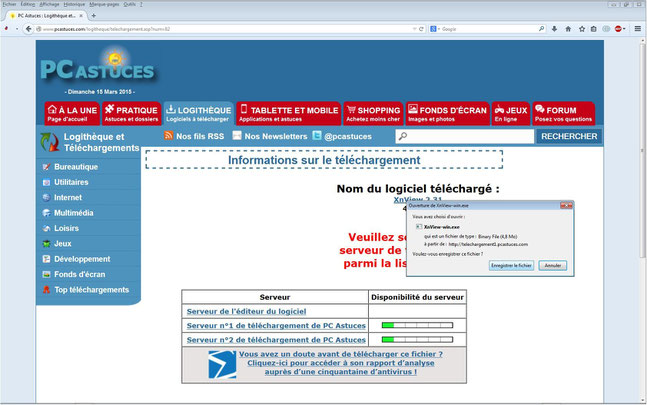Click the Jeux sidebar category

tap(62, 244)
